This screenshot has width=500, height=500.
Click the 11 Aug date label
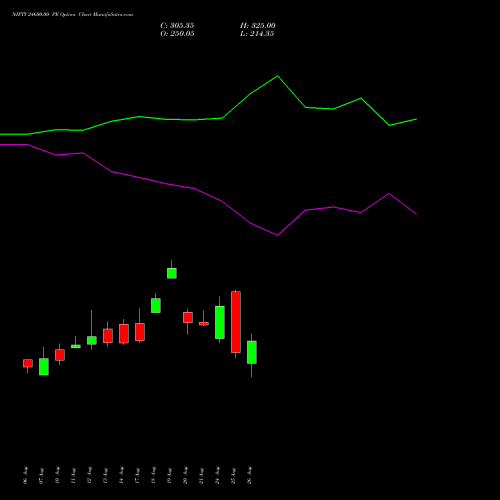tap(74, 475)
